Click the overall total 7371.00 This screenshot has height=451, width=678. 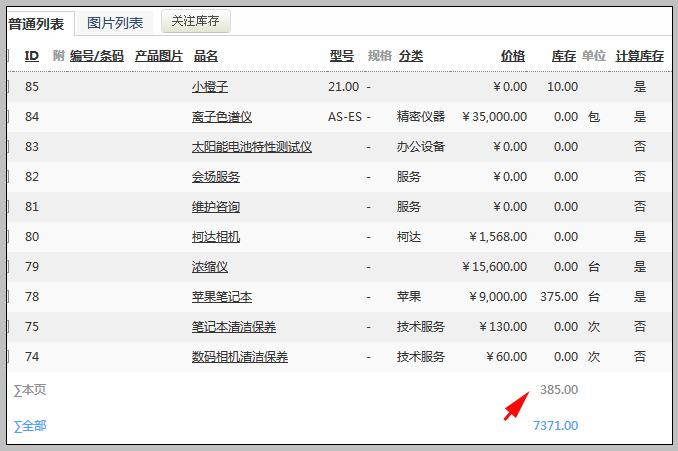pos(556,426)
